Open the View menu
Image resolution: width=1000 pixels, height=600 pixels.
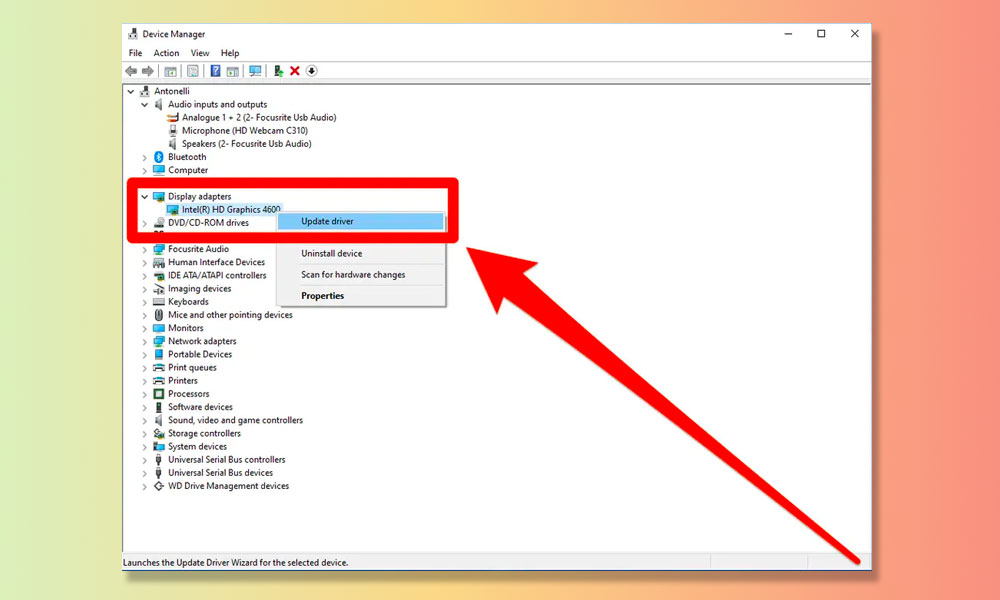[200, 53]
